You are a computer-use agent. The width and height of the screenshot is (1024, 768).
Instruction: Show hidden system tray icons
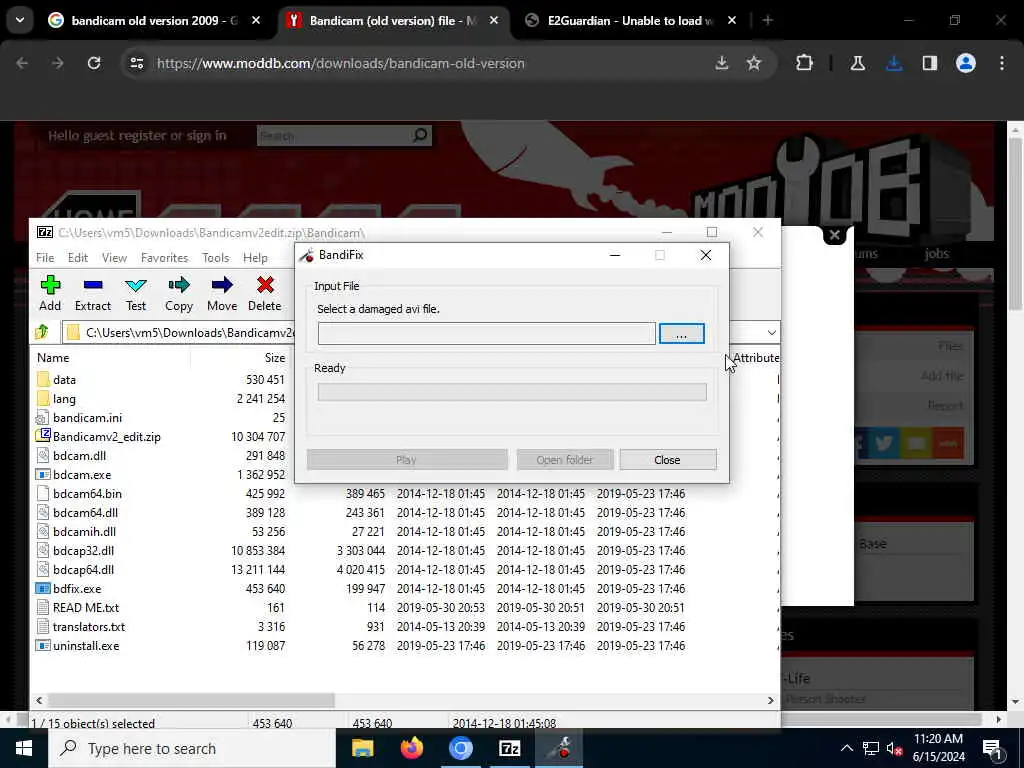(846, 748)
